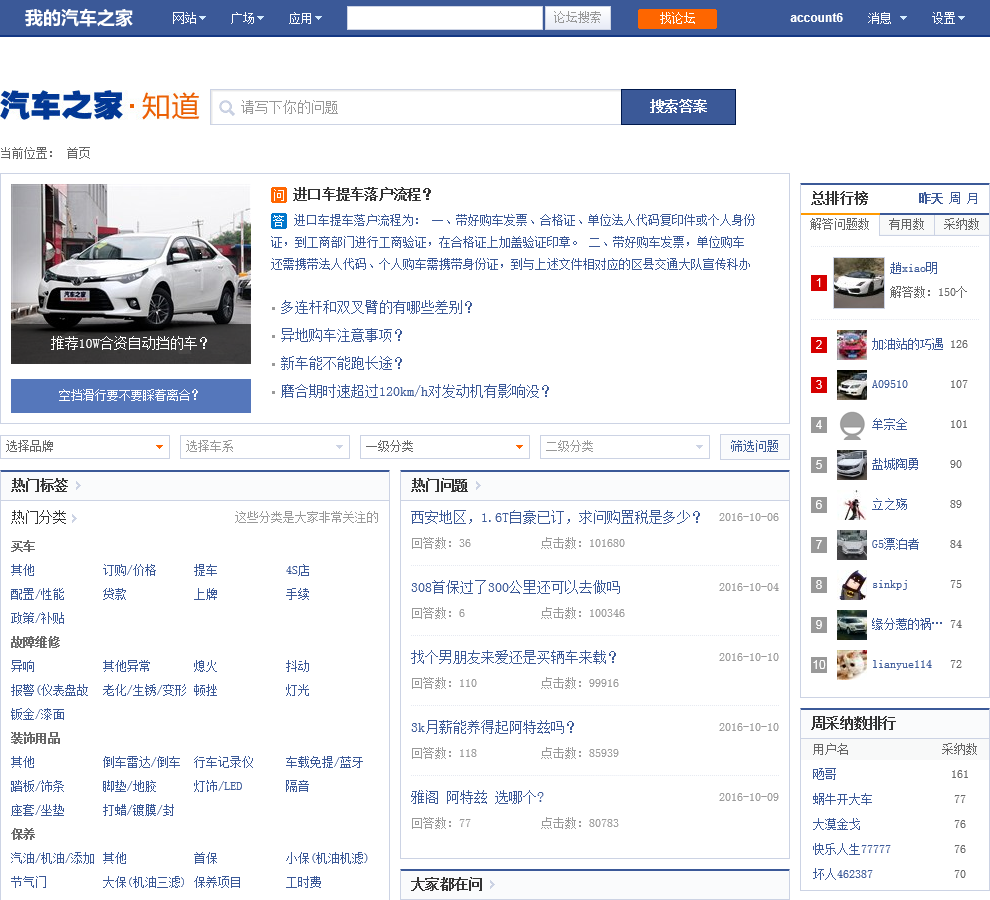Viewport: 990px width, 900px height.
Task: Go to 首页 in breadcrumb
Action: coord(78,153)
